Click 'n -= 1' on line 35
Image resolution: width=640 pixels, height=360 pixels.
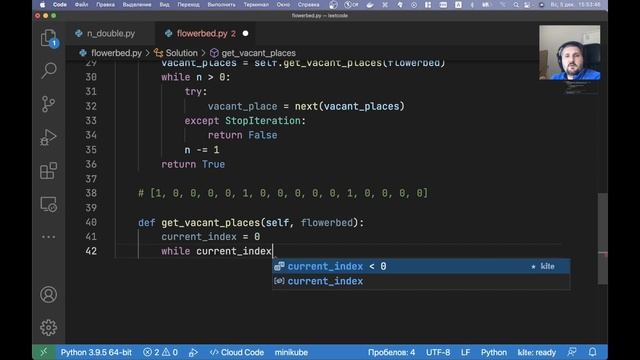click(202, 150)
